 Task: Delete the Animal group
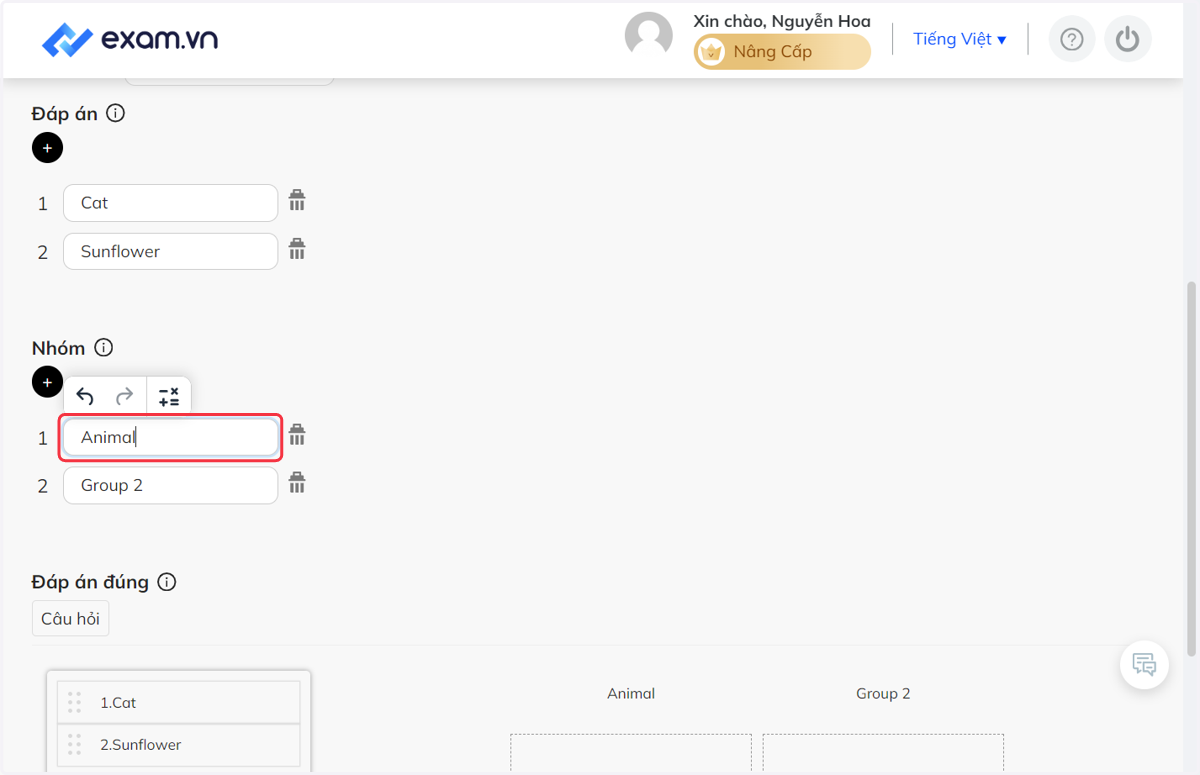[297, 435]
